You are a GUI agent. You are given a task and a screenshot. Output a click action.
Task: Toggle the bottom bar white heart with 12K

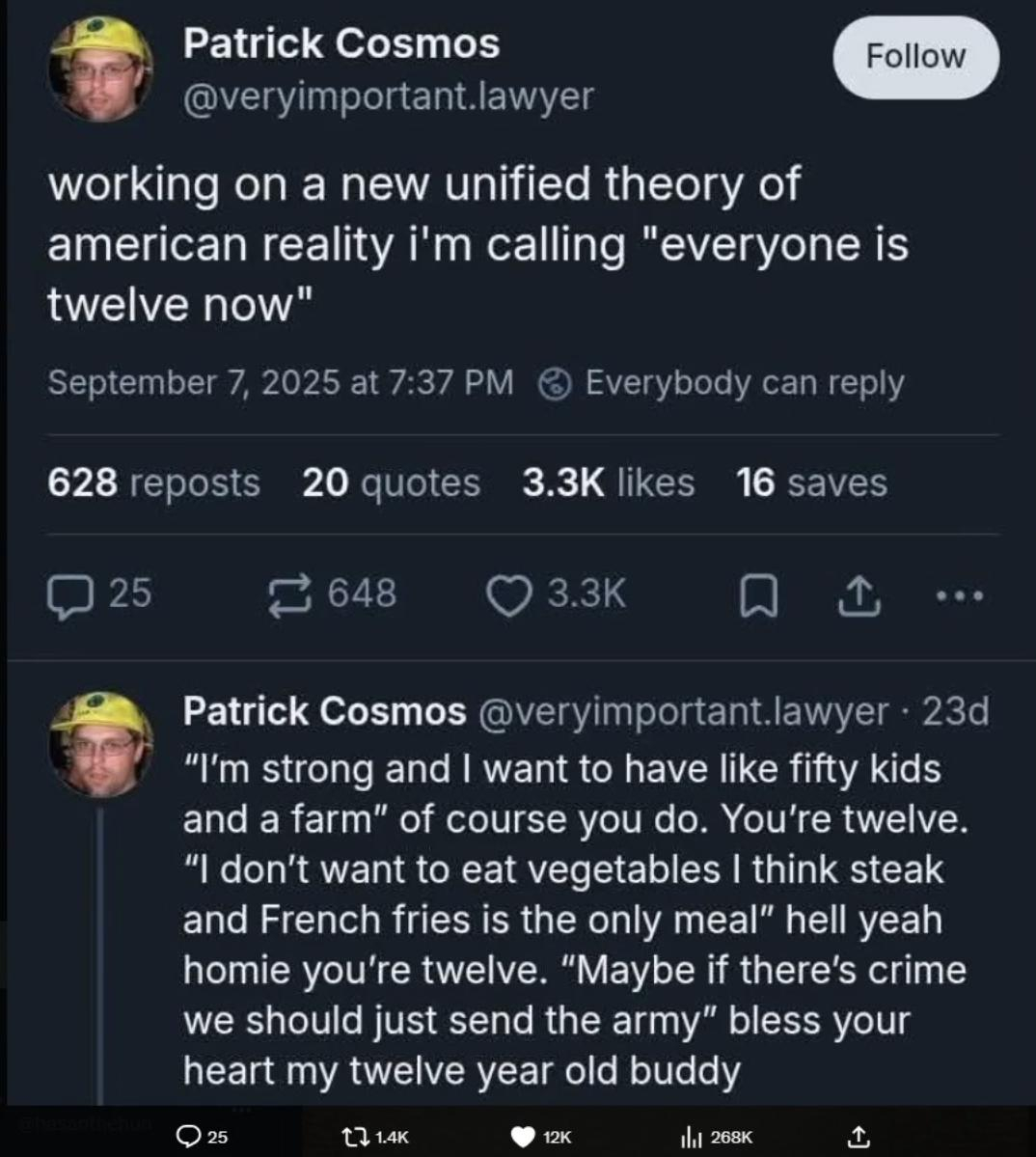pyautogui.click(x=522, y=1137)
